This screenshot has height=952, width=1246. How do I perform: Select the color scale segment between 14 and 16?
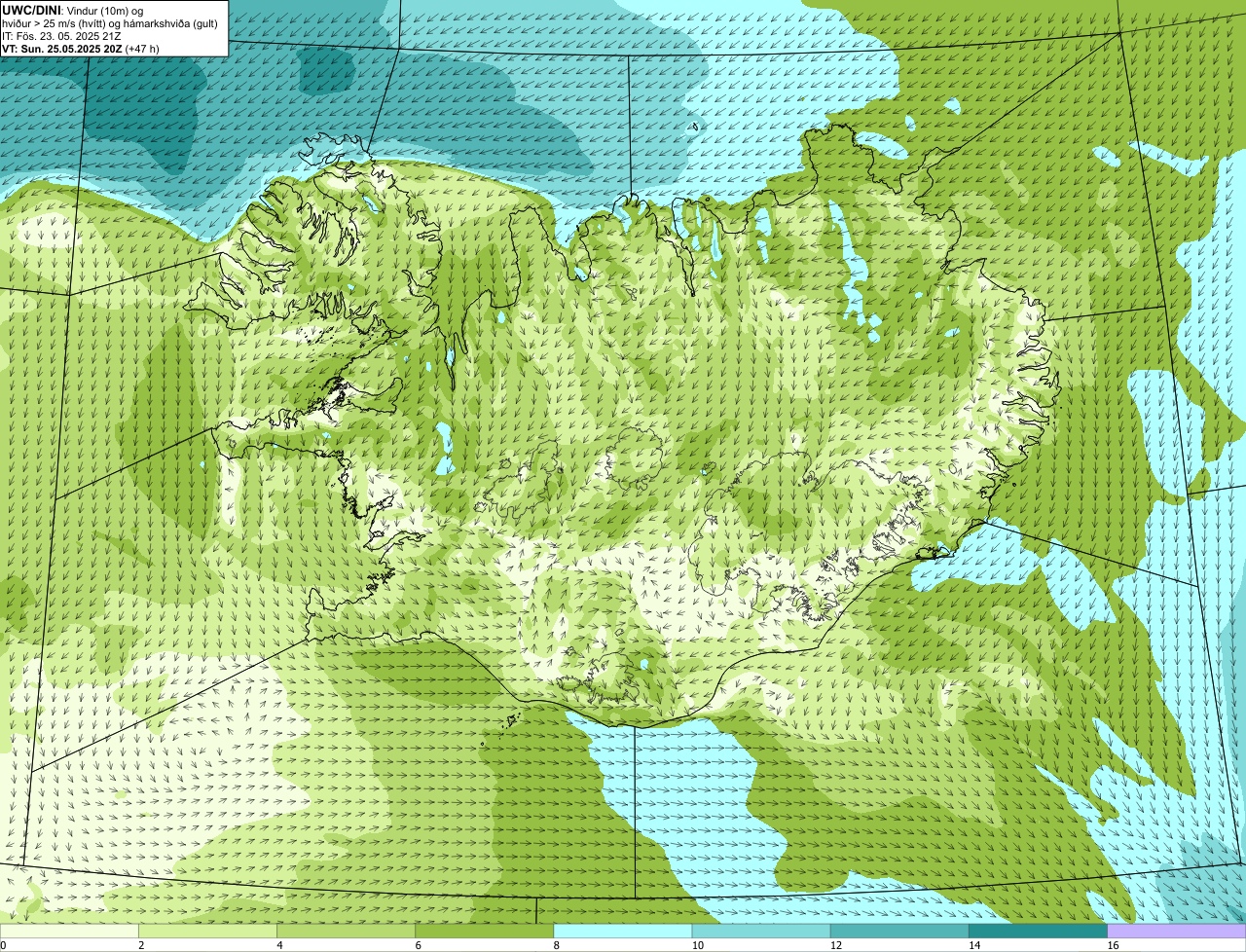click(1038, 931)
